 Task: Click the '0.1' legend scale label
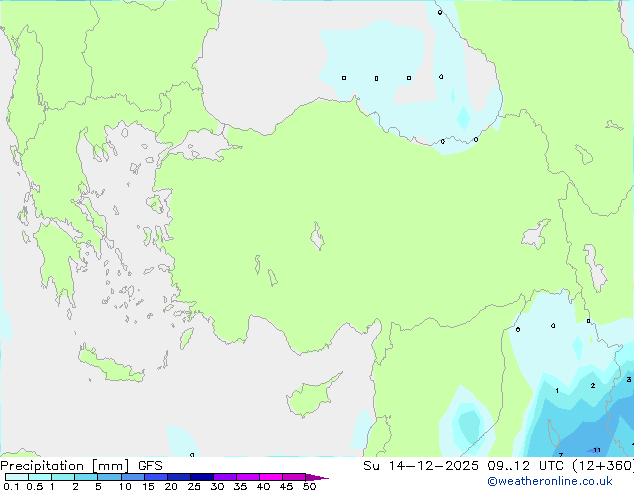[11, 486]
